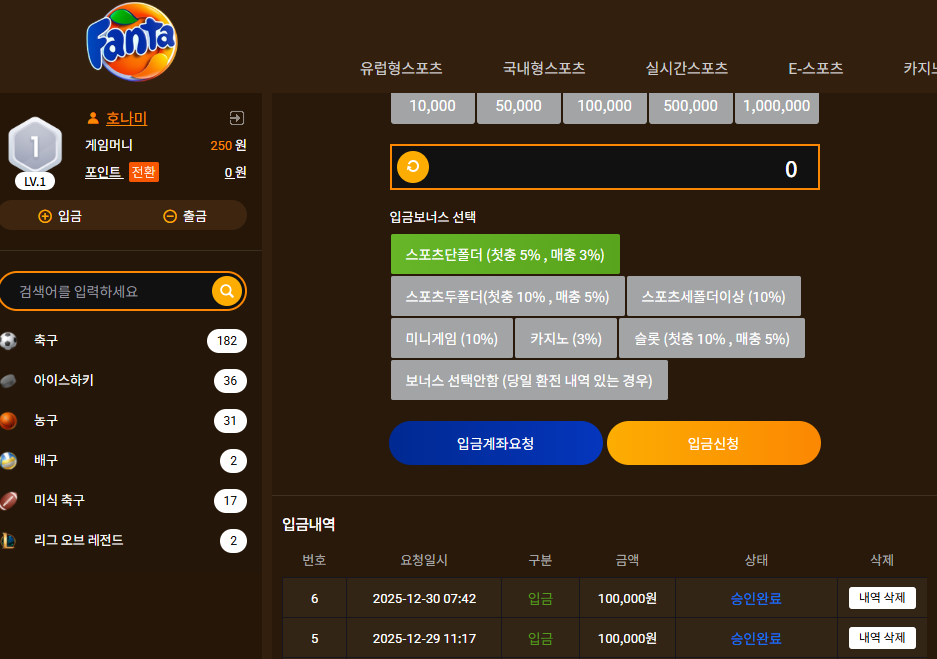Open the 농구 basketball category
The height and width of the screenshot is (659, 937).
123,421
